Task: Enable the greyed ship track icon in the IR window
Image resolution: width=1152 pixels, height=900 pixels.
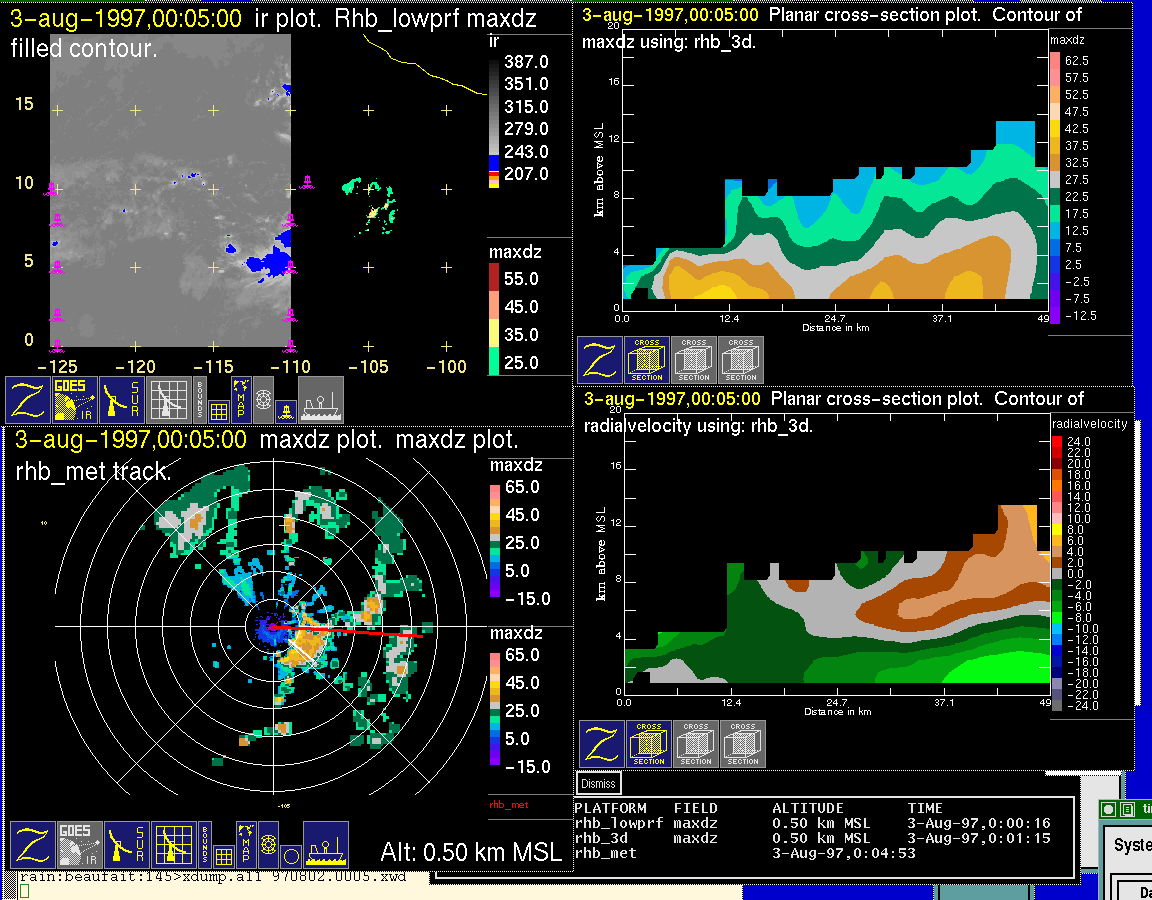Action: pos(321,400)
